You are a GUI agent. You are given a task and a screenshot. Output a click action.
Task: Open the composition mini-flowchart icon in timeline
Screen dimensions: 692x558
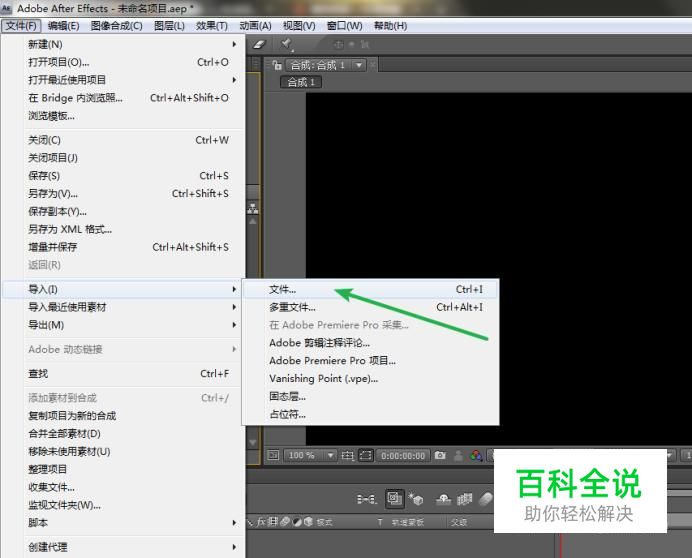coord(367,499)
